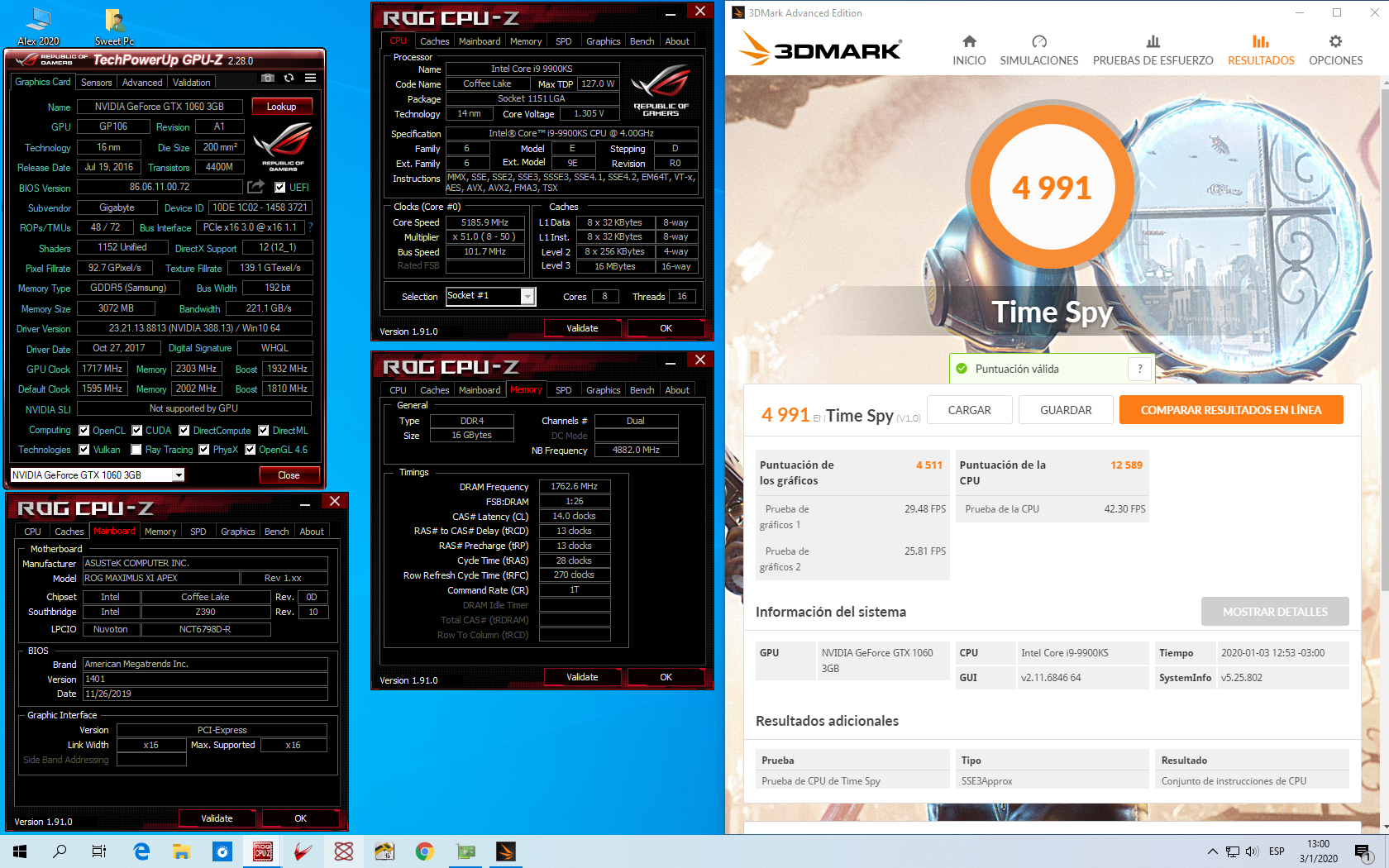The width and height of the screenshot is (1389, 868).
Task: Click the Bus Interface question mark in GPU-Z
Action: pos(311,227)
